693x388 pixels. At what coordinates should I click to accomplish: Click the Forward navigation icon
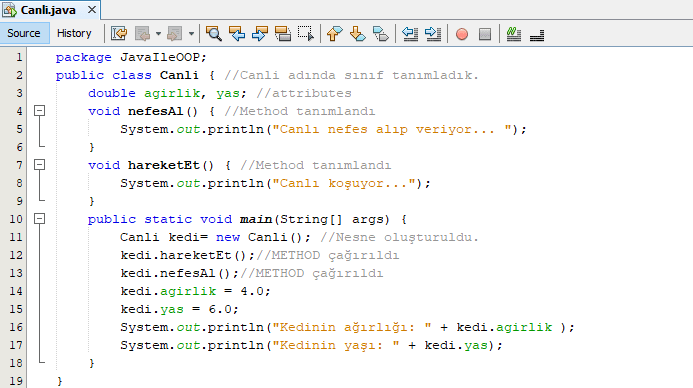tap(174, 34)
